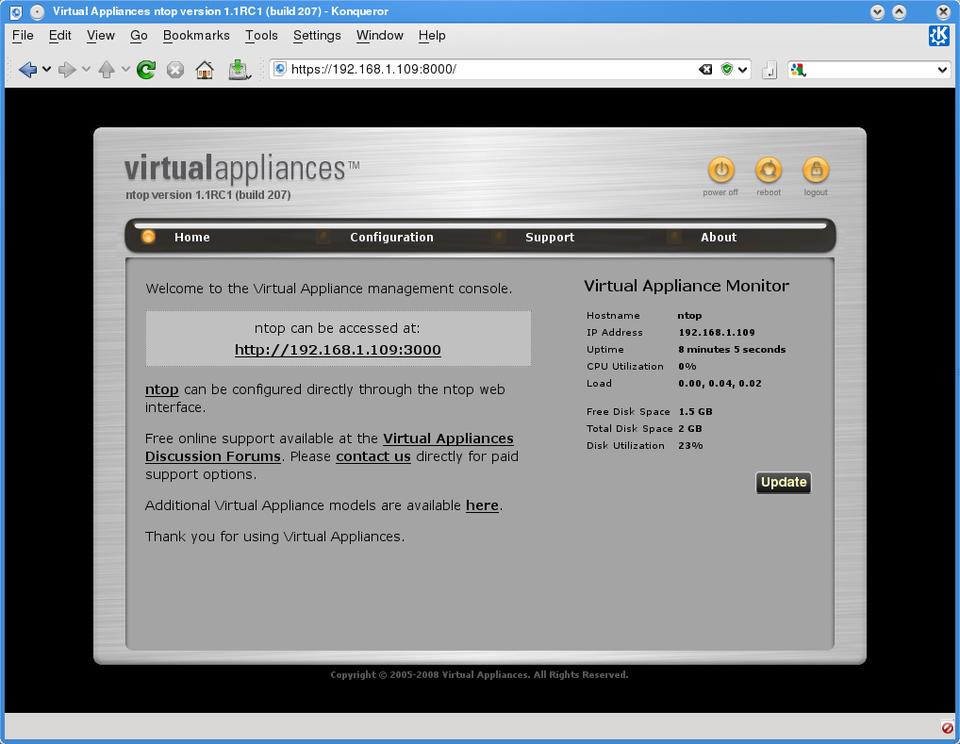Click the reboot icon
960x744 pixels.
coord(768,170)
